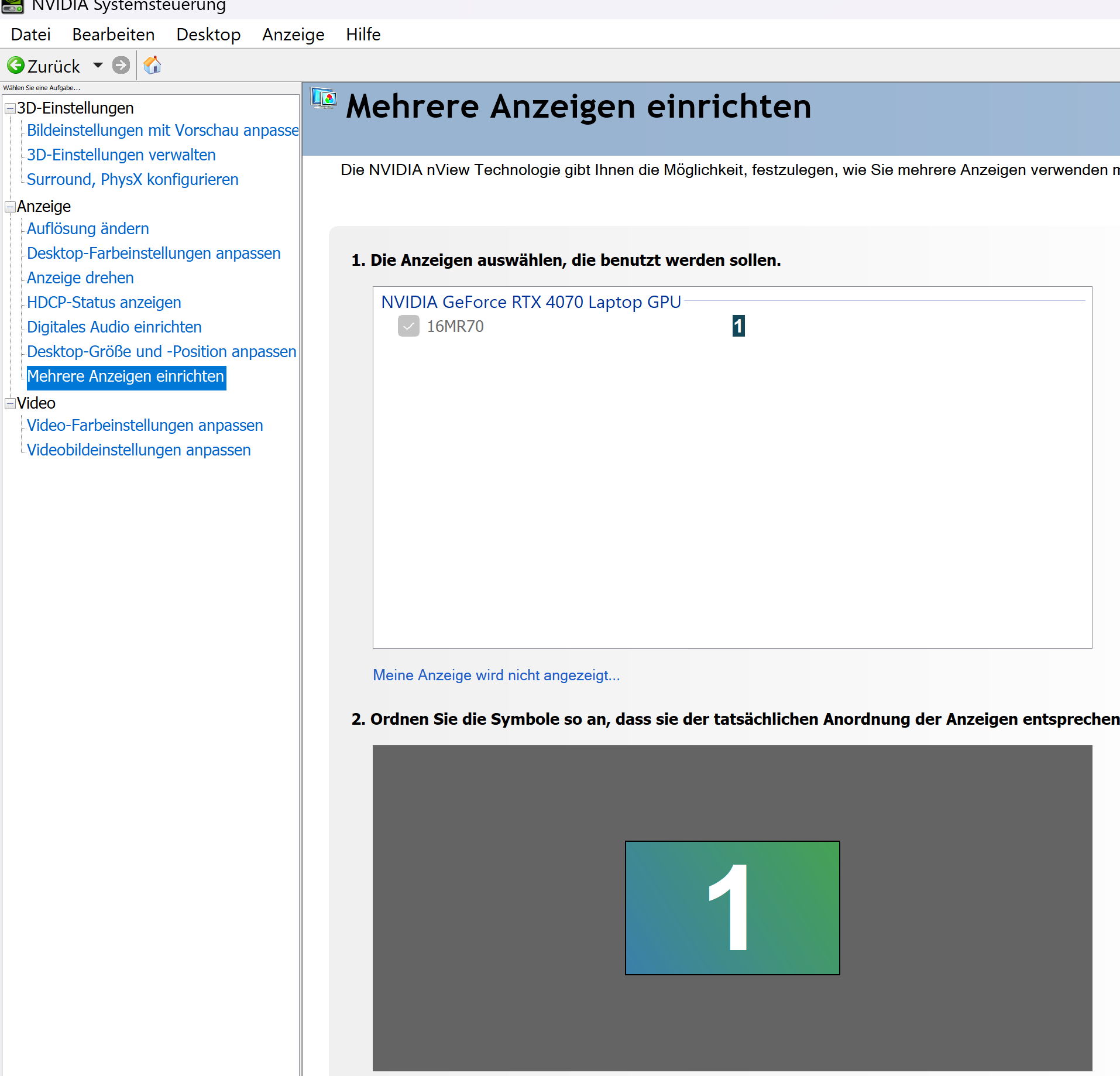Image resolution: width=1120 pixels, height=1076 pixels.
Task: Click the forward navigation arrow icon
Action: [x=121, y=65]
